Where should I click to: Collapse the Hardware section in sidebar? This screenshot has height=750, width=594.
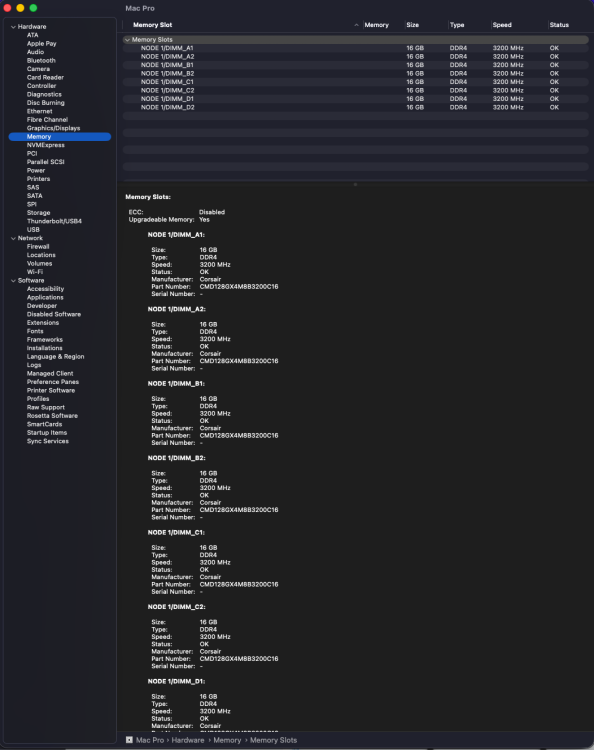coord(13,27)
